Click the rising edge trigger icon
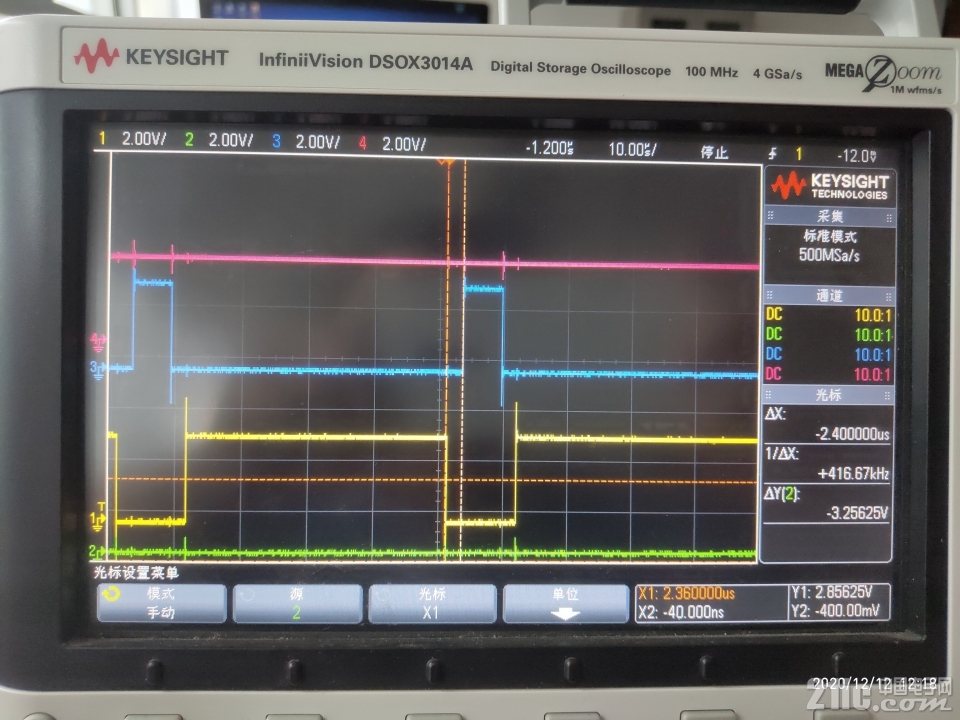 (x=773, y=154)
